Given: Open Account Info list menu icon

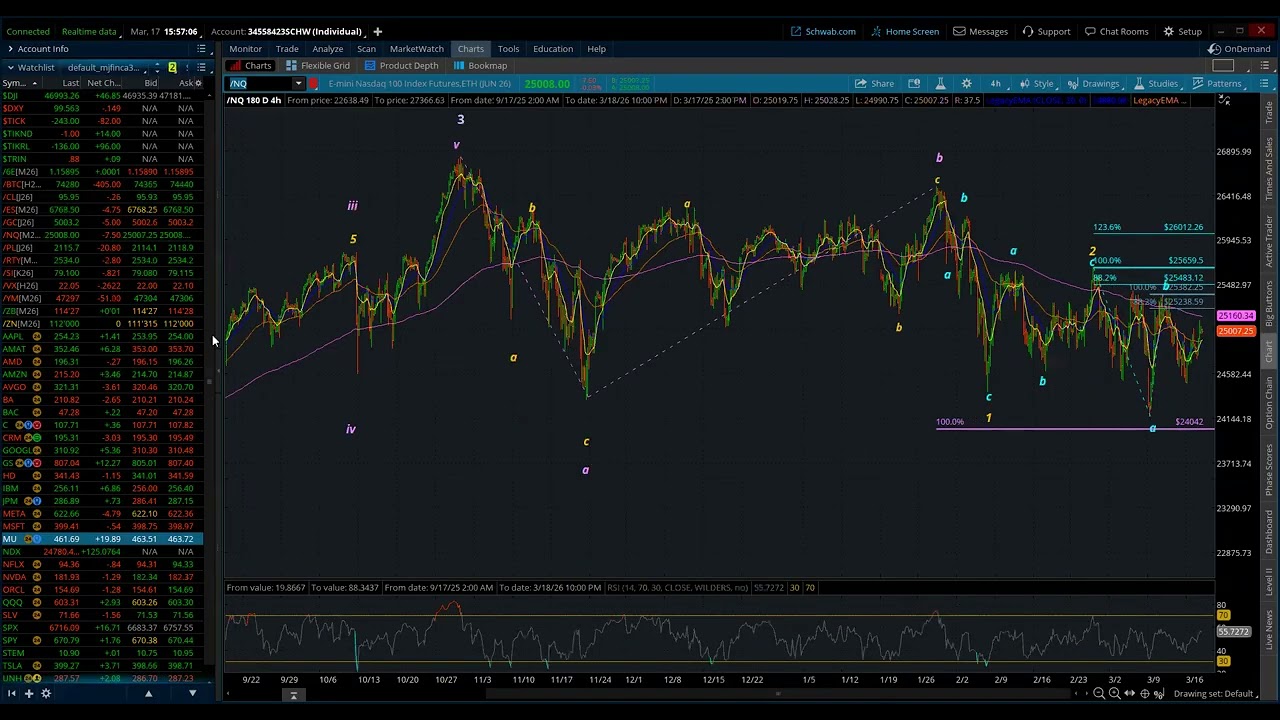Looking at the screenshot, I should coord(201,49).
